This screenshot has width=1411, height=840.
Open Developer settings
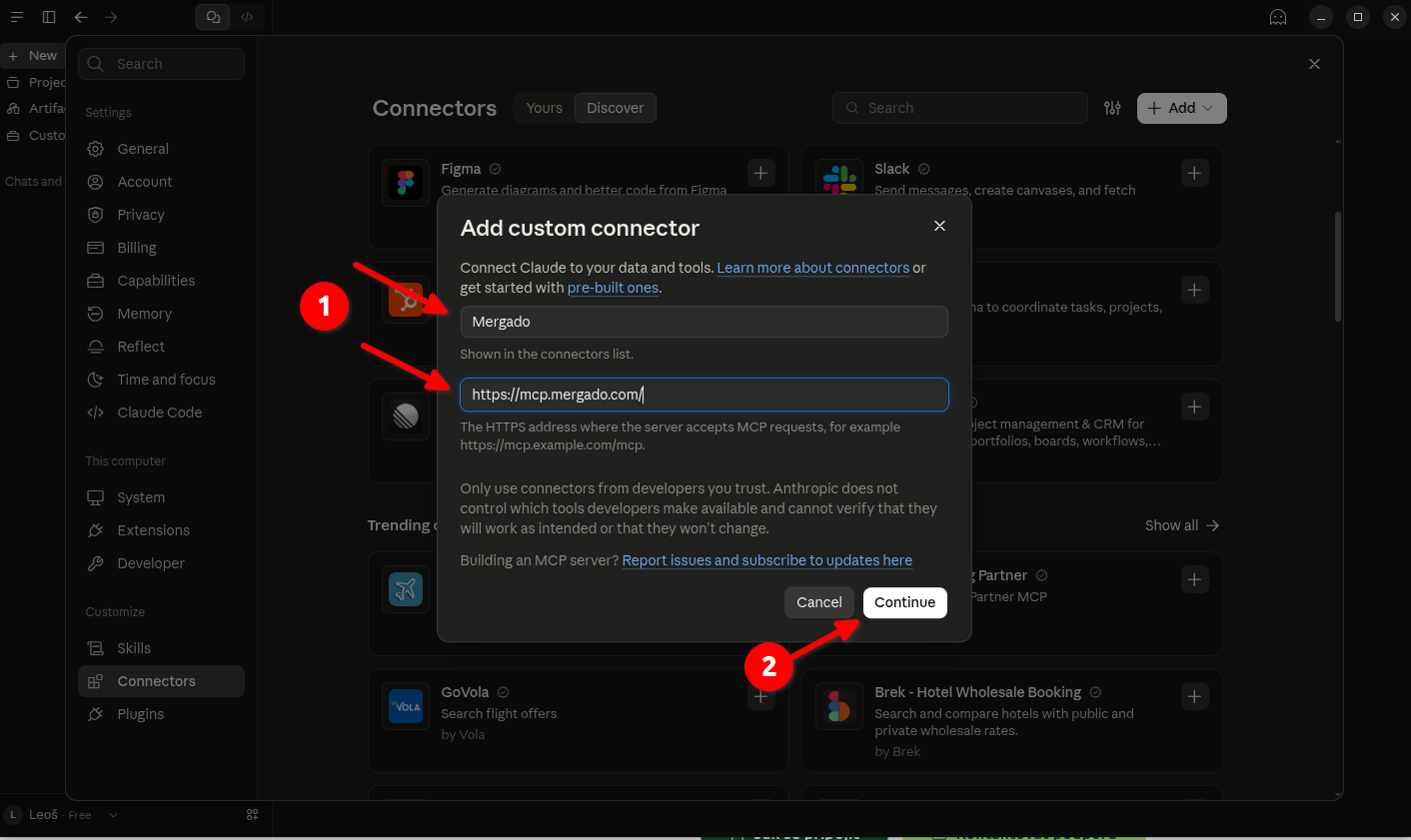point(161,563)
